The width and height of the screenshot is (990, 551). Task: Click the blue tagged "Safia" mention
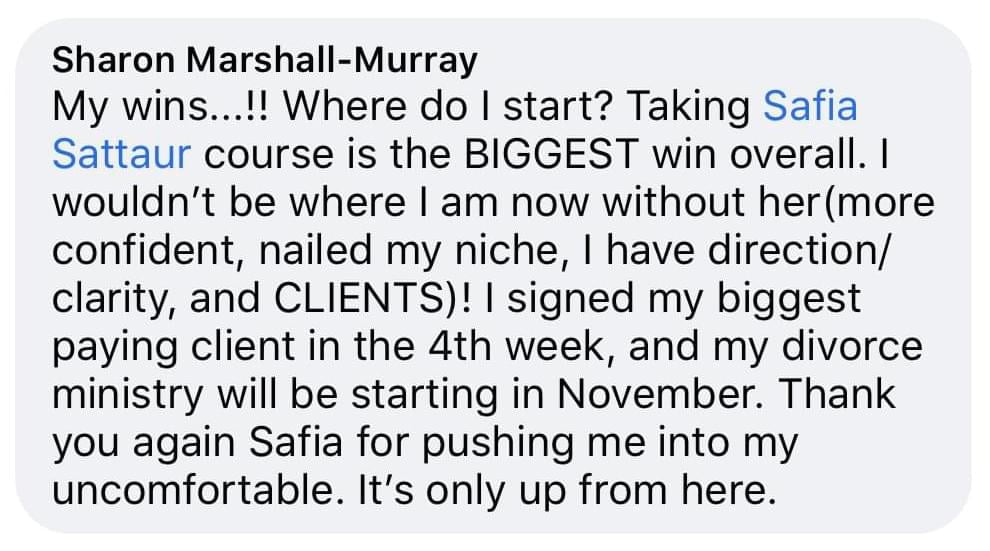pos(811,108)
